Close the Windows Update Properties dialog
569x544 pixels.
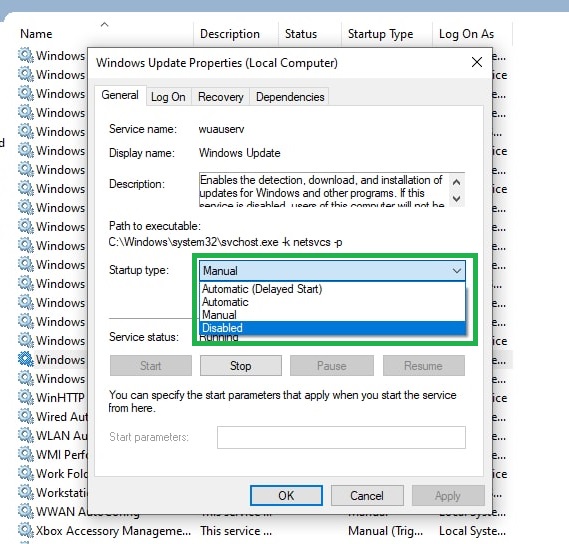click(x=476, y=62)
